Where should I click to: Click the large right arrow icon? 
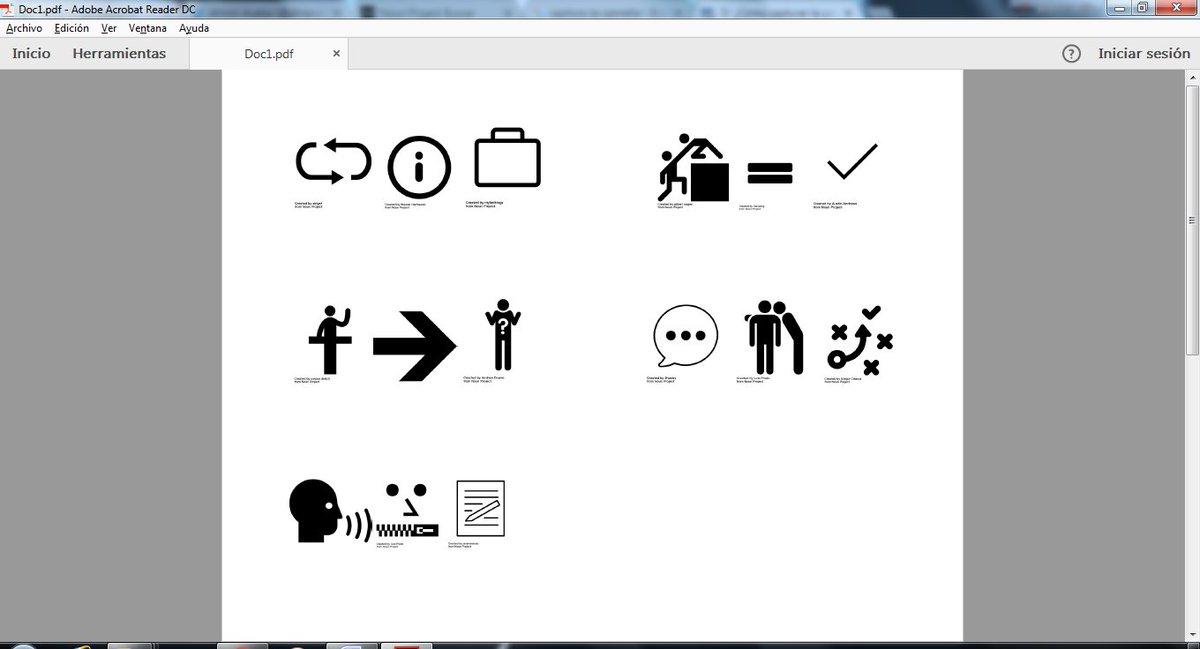(x=415, y=346)
